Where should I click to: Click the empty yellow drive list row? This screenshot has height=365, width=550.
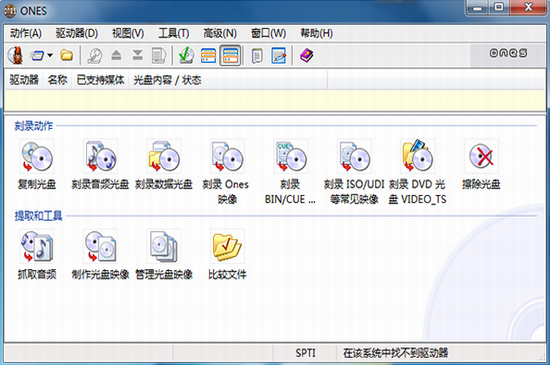coord(275,100)
